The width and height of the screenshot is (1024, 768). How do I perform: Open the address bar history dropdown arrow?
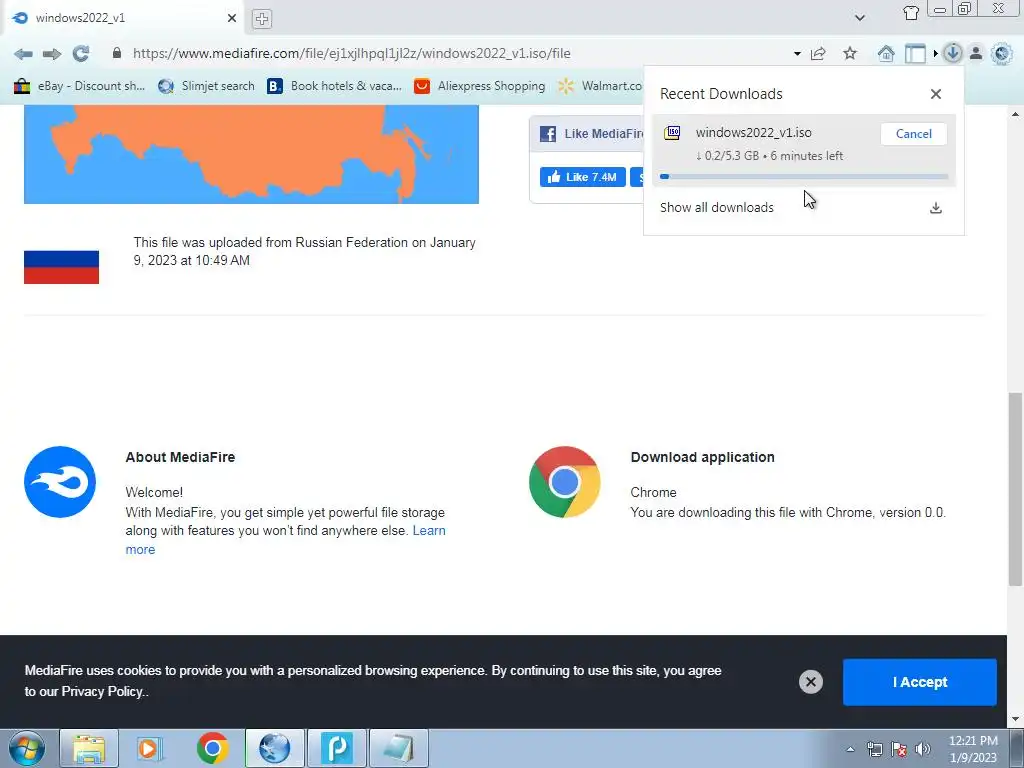[x=797, y=54]
